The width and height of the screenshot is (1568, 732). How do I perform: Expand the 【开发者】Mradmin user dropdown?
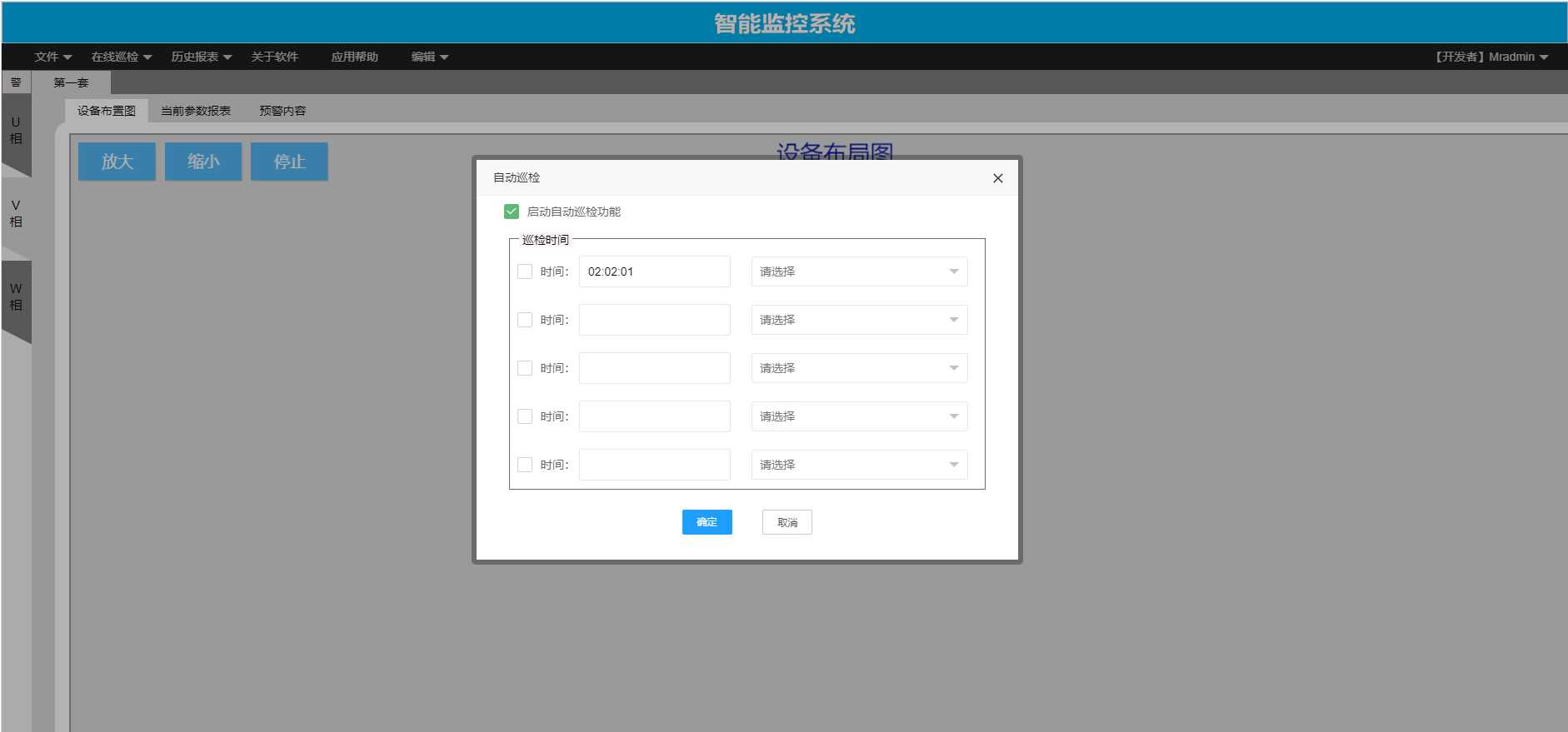pyautogui.click(x=1491, y=57)
